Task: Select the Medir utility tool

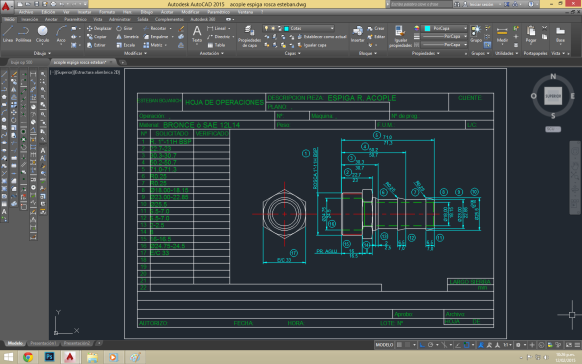Action: pyautogui.click(x=502, y=34)
